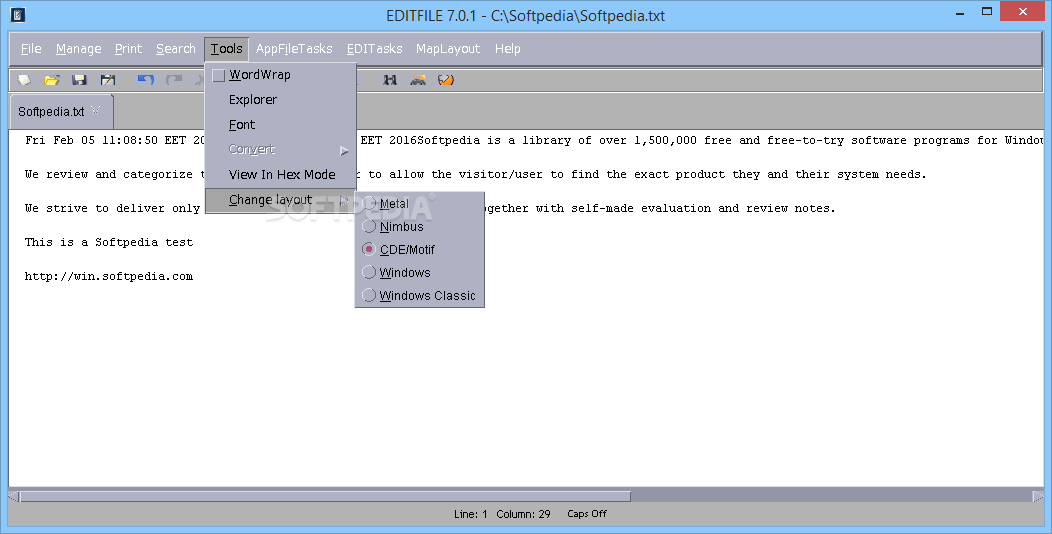
Task: Choose Explorer from the Tools menu
Action: click(280, 100)
